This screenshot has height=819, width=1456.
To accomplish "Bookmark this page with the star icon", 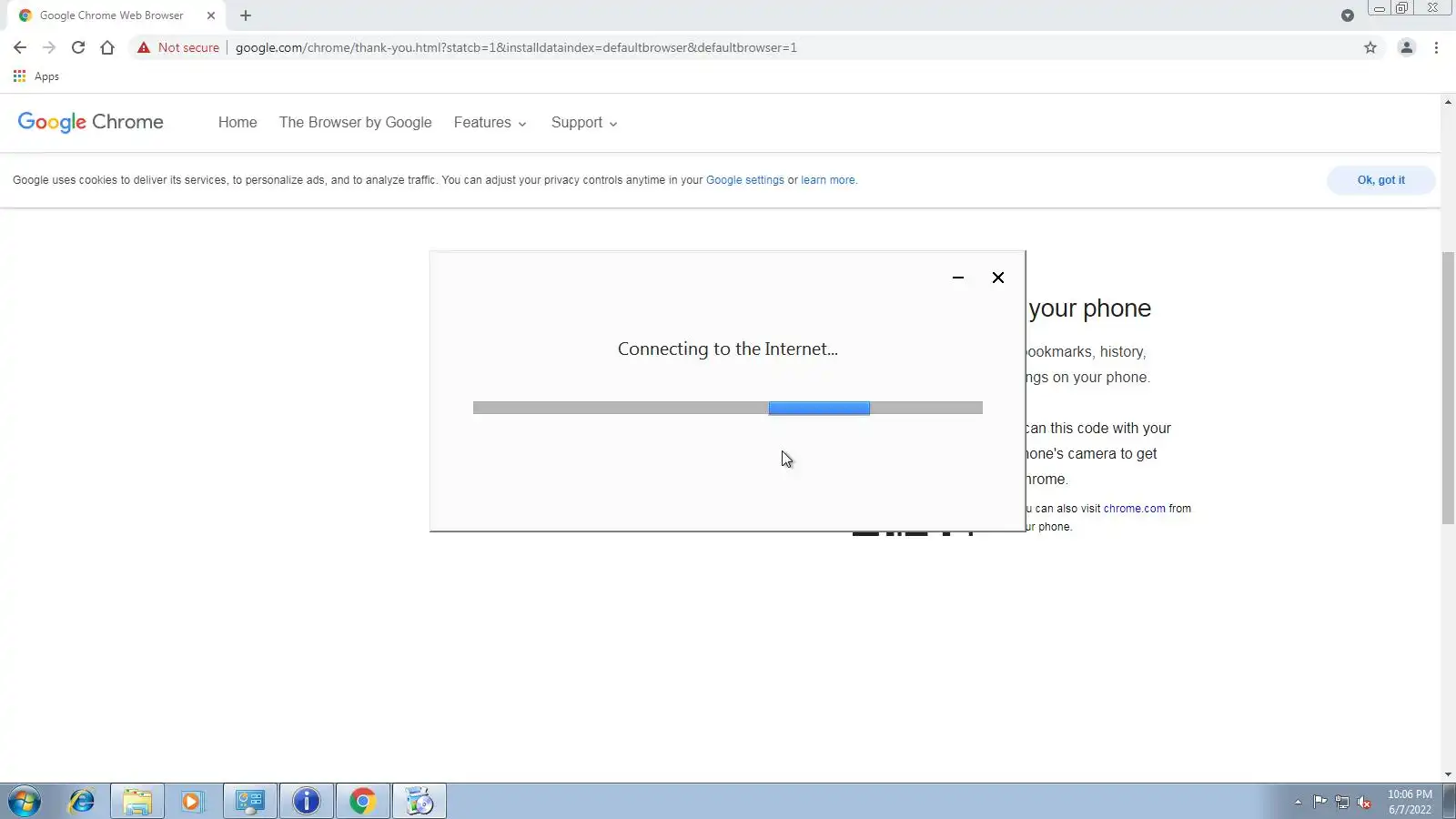I will point(1370,47).
